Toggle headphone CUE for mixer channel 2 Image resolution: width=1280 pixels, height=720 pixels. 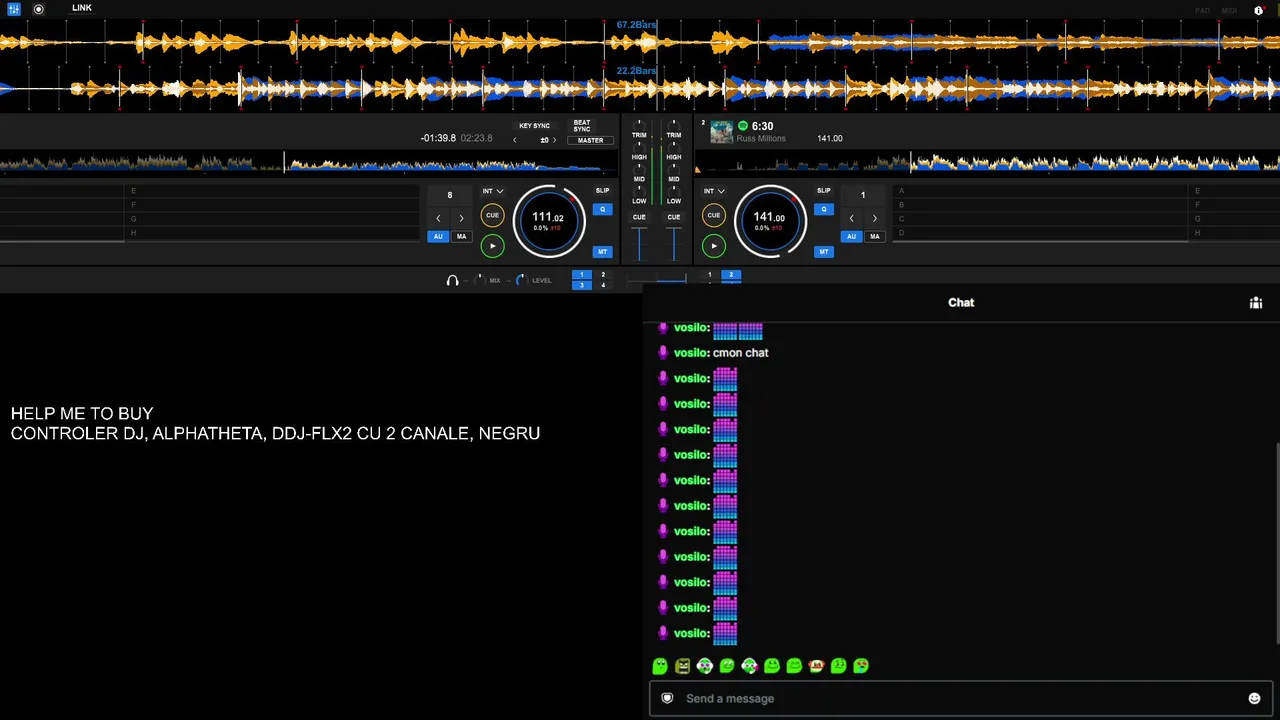click(674, 217)
